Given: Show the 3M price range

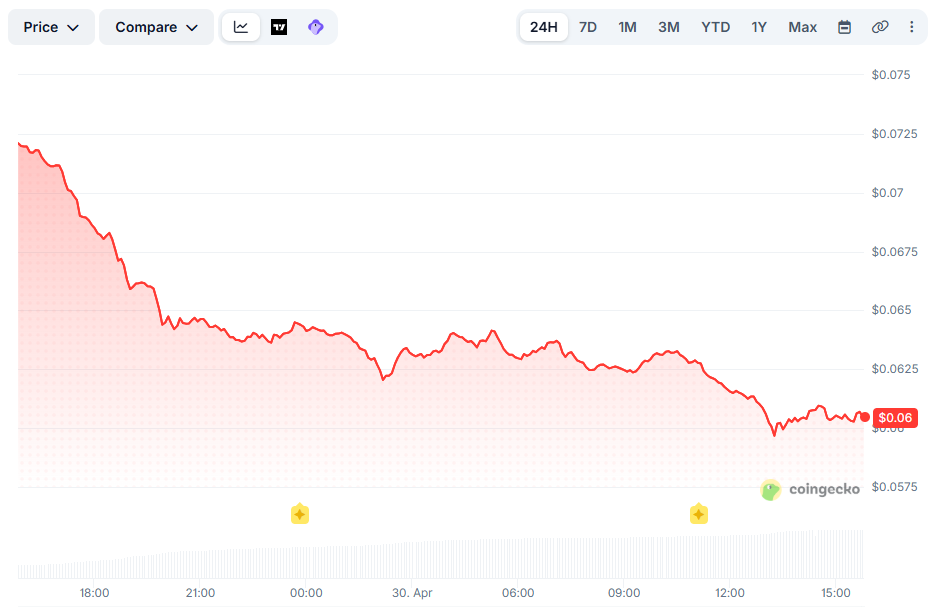Looking at the screenshot, I should [669, 27].
